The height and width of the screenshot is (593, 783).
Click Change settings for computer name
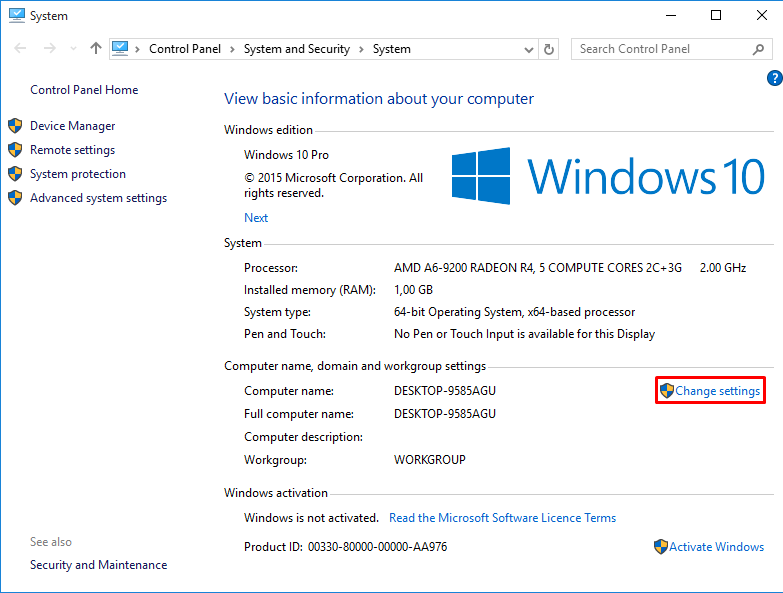717,391
